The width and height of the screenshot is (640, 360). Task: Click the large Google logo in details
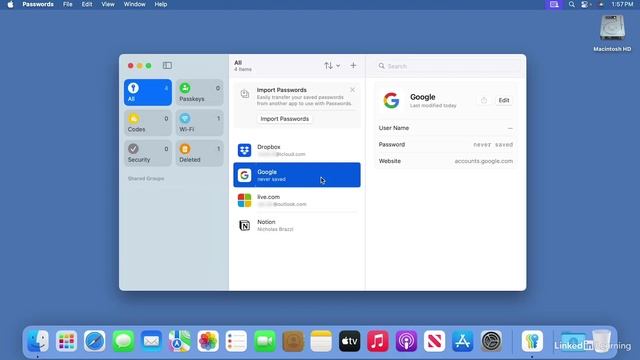(x=391, y=100)
